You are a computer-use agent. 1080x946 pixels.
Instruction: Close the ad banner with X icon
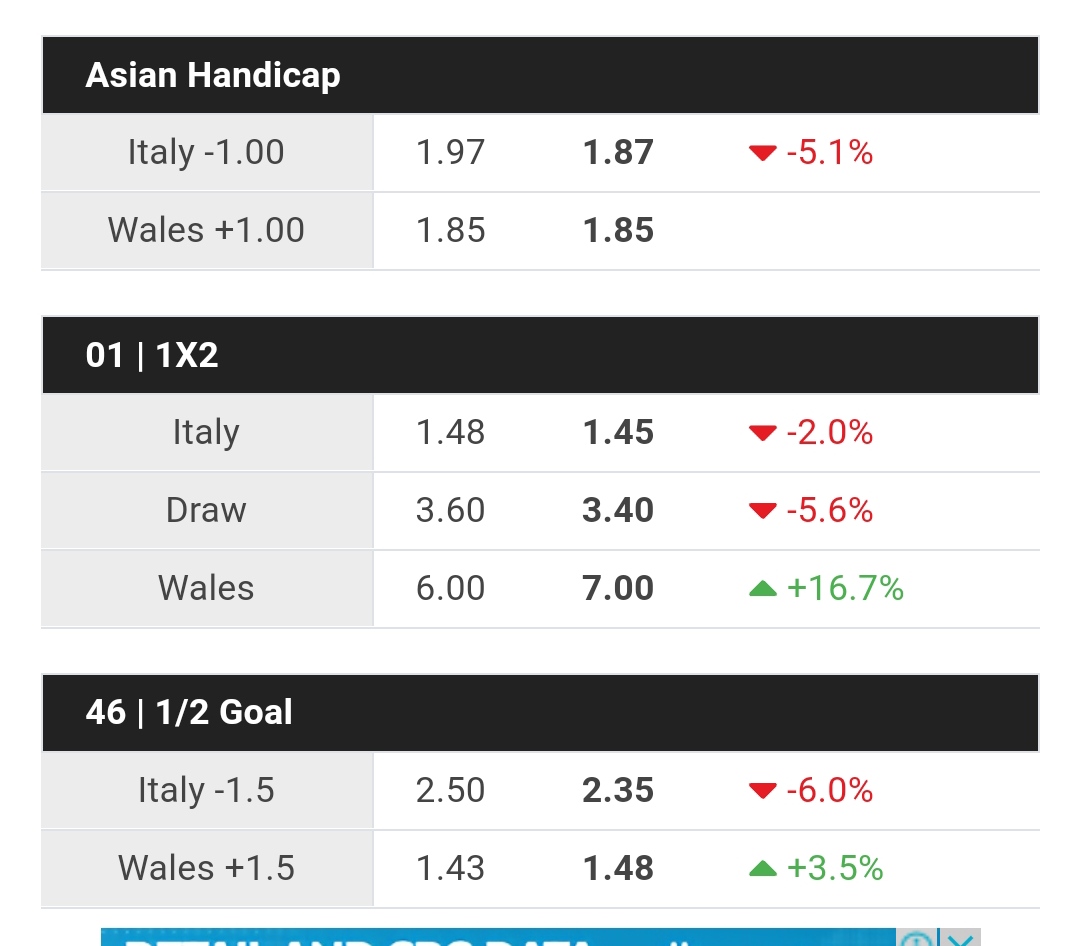point(960,938)
